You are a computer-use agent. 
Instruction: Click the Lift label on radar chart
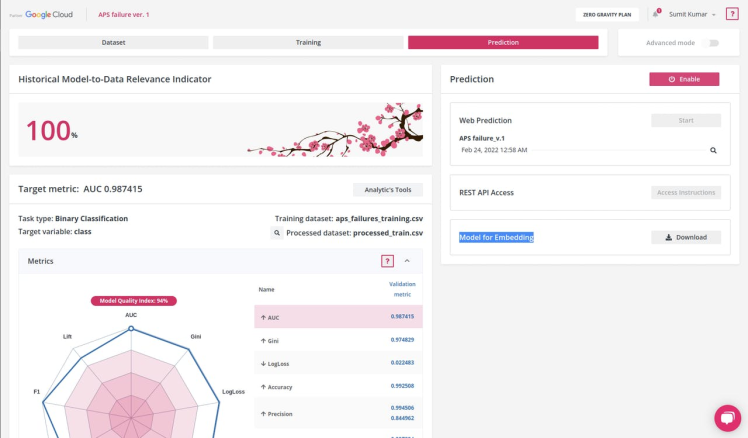click(x=67, y=336)
